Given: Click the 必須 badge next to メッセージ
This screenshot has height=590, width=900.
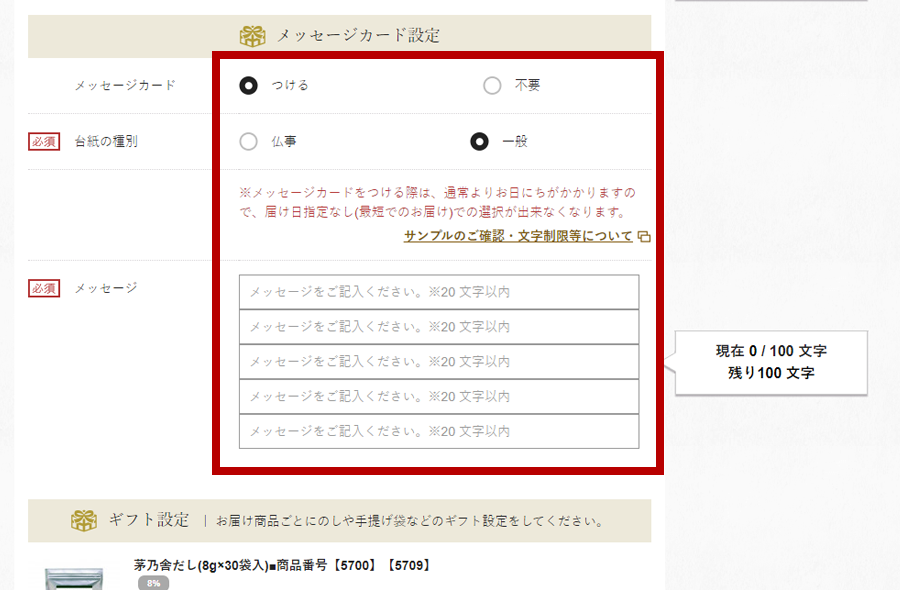Looking at the screenshot, I should 44,288.
